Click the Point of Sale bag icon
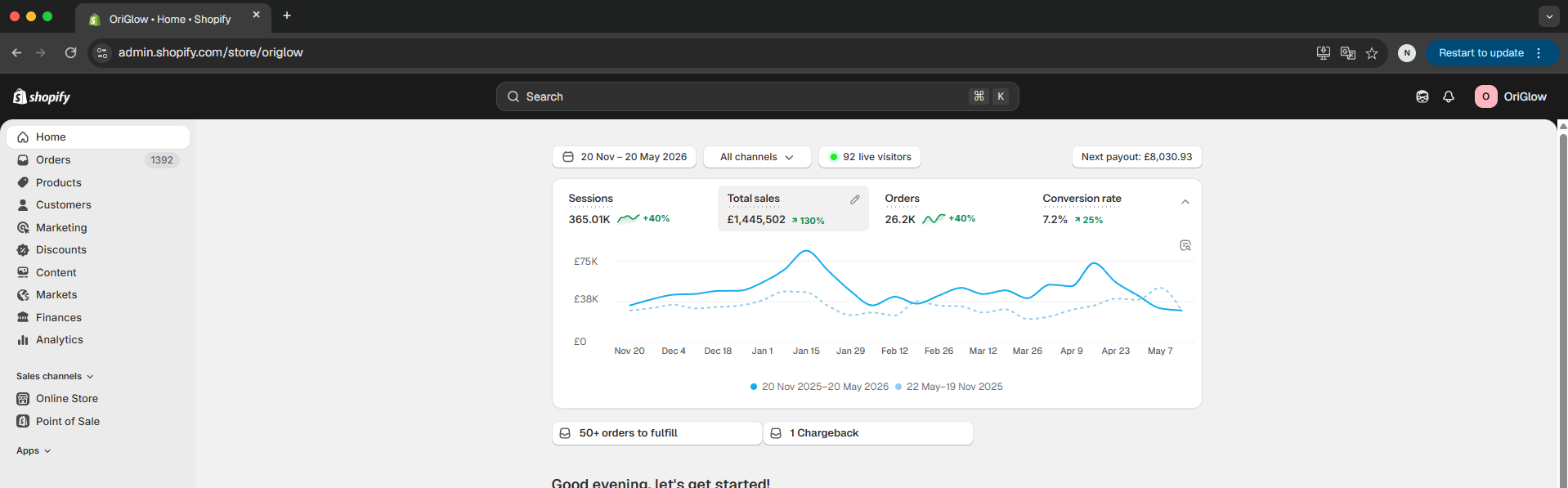This screenshot has width=1568, height=488. click(x=23, y=421)
